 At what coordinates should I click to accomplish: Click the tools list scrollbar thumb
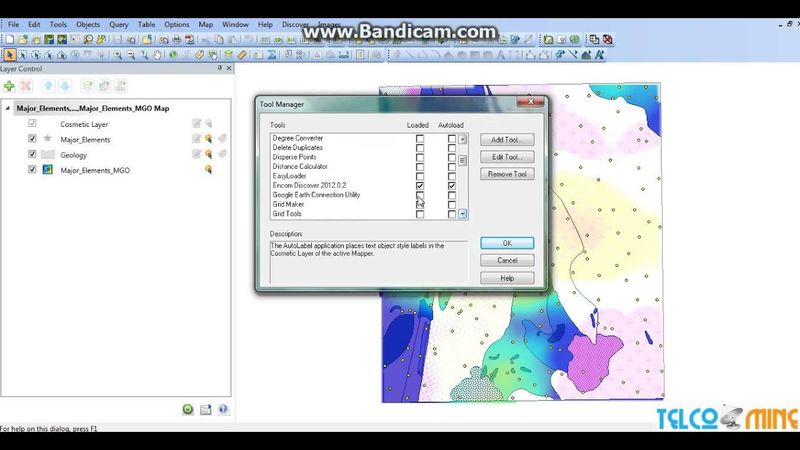pyautogui.click(x=462, y=161)
